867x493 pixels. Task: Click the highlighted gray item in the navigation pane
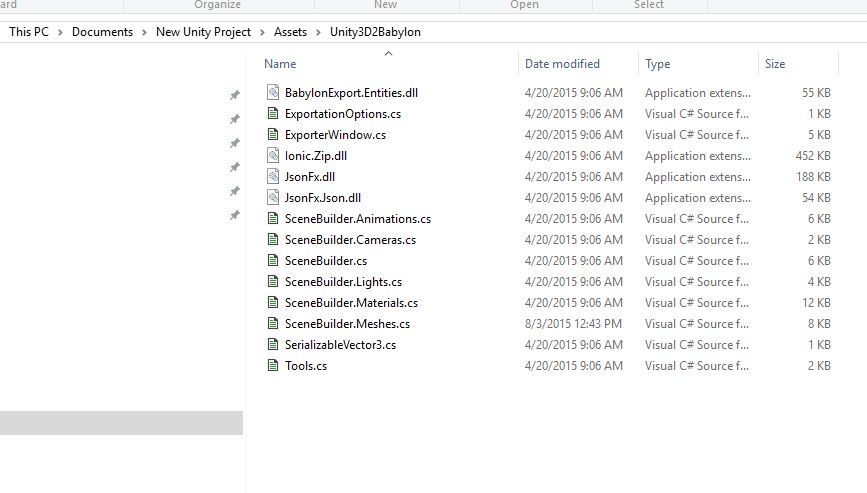click(x=121, y=423)
